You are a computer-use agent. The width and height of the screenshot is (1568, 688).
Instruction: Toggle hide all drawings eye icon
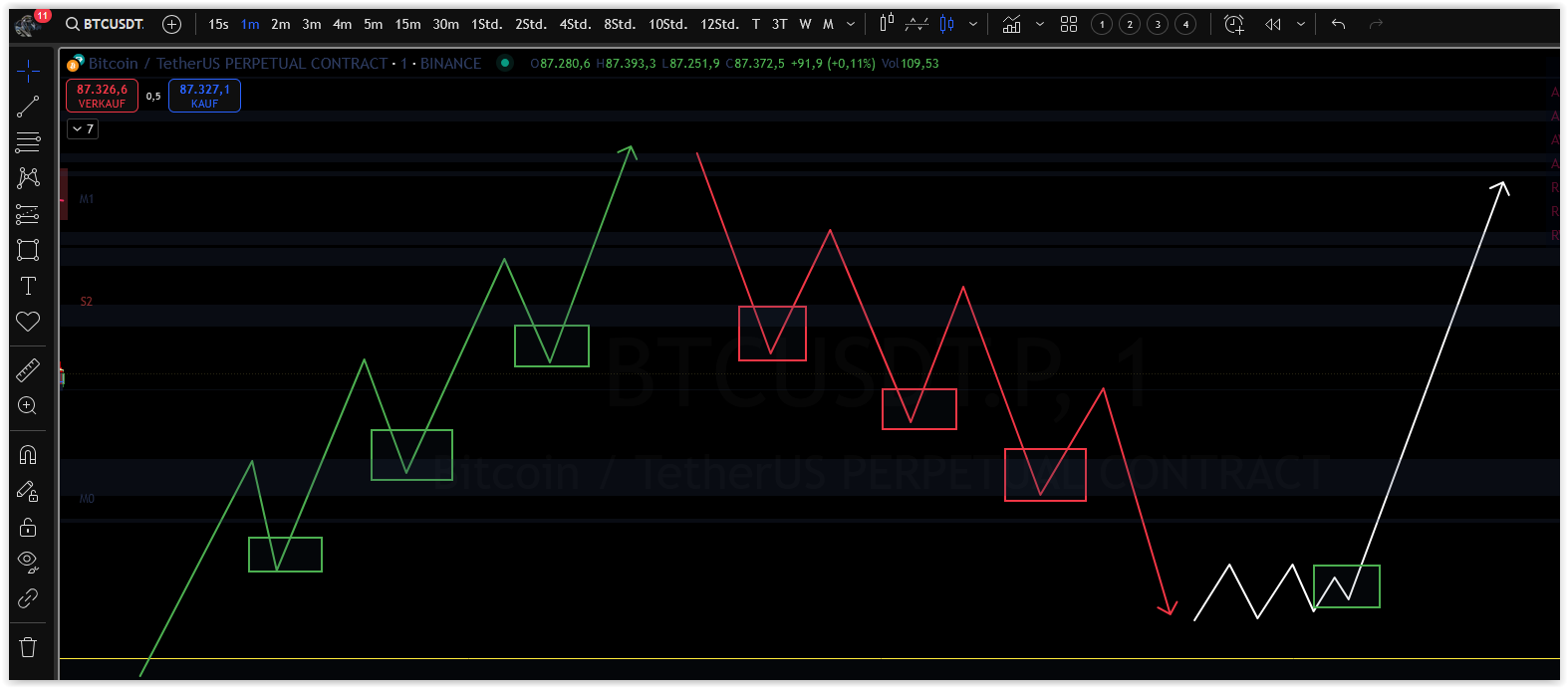[x=28, y=563]
